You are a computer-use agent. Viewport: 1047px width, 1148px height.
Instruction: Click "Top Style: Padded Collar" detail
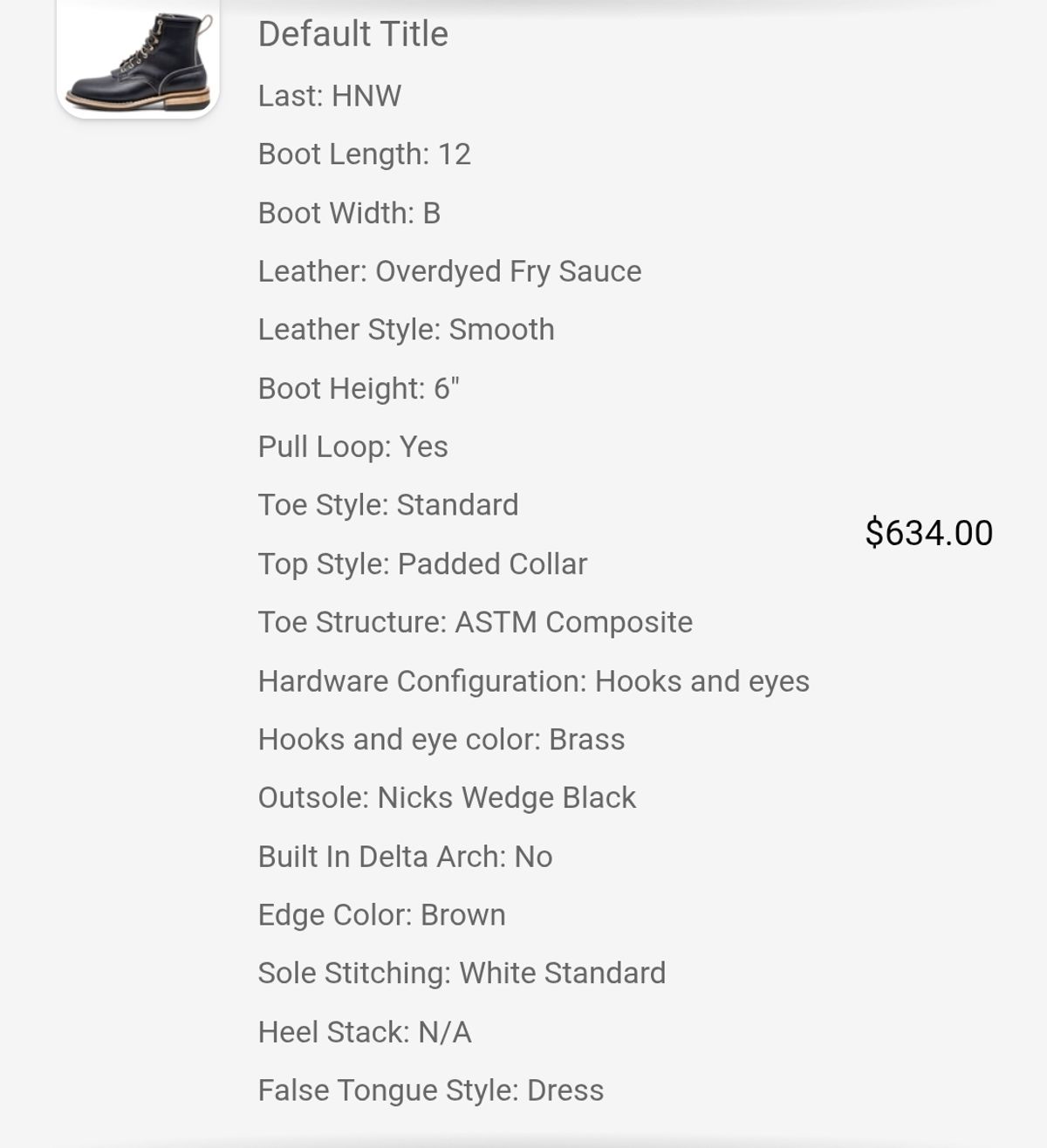(422, 564)
